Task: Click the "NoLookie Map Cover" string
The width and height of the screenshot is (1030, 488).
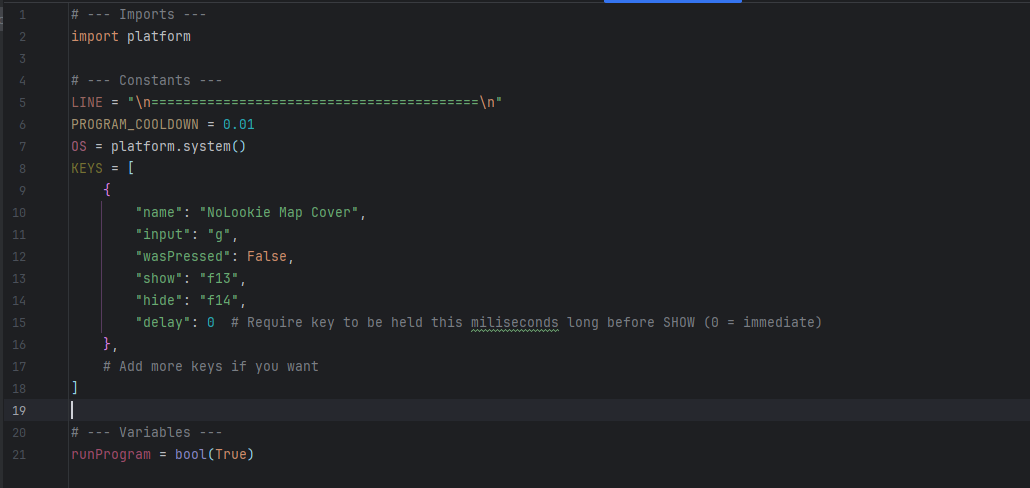Action: (282, 212)
